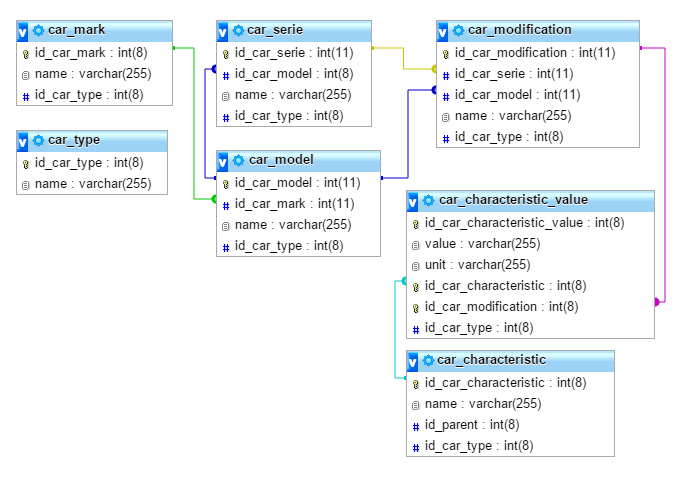
Task: Click the key icon in the car_type table
Action: pyautogui.click(x=26, y=164)
